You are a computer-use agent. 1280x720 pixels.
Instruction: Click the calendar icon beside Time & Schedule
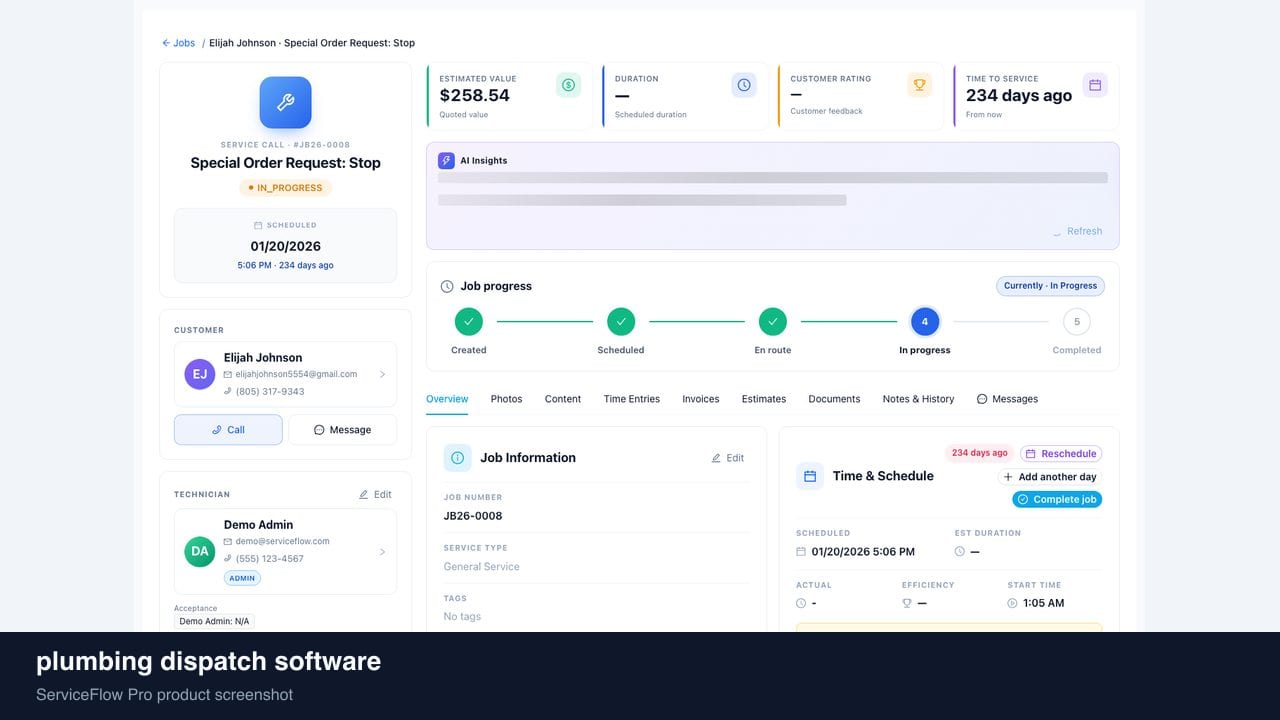coord(810,476)
